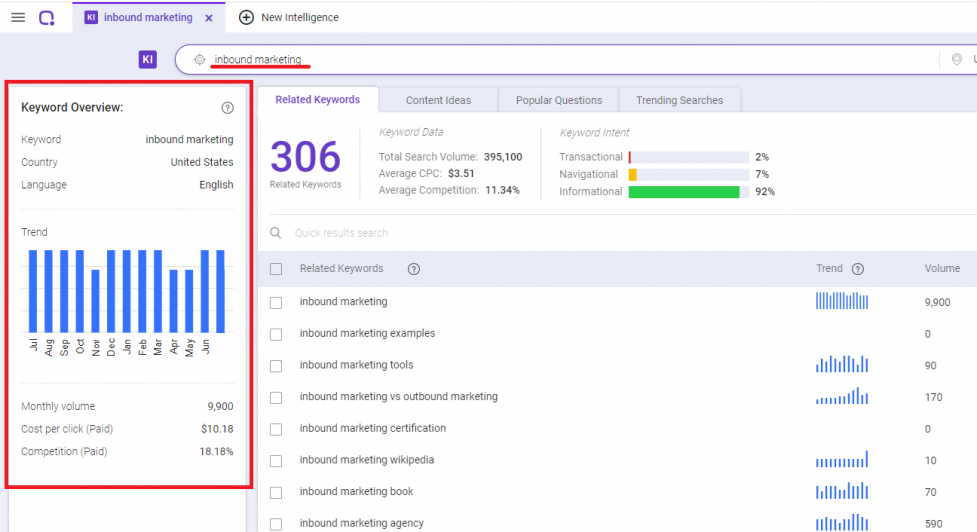Click the inbound marketing search input
Image resolution: width=977 pixels, height=532 pixels.
point(561,59)
